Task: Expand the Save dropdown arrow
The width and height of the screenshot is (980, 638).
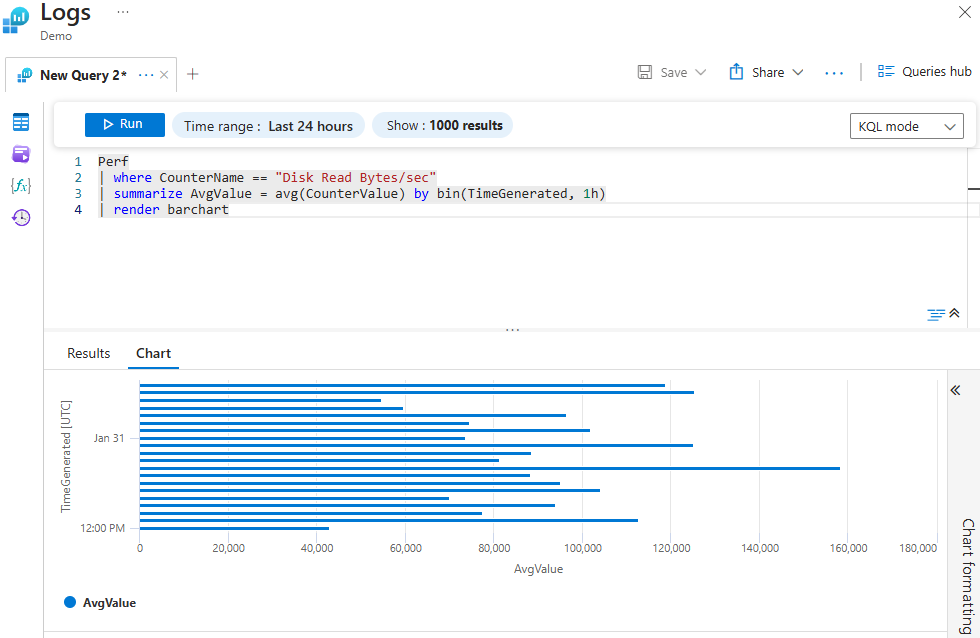Action: [x=701, y=72]
